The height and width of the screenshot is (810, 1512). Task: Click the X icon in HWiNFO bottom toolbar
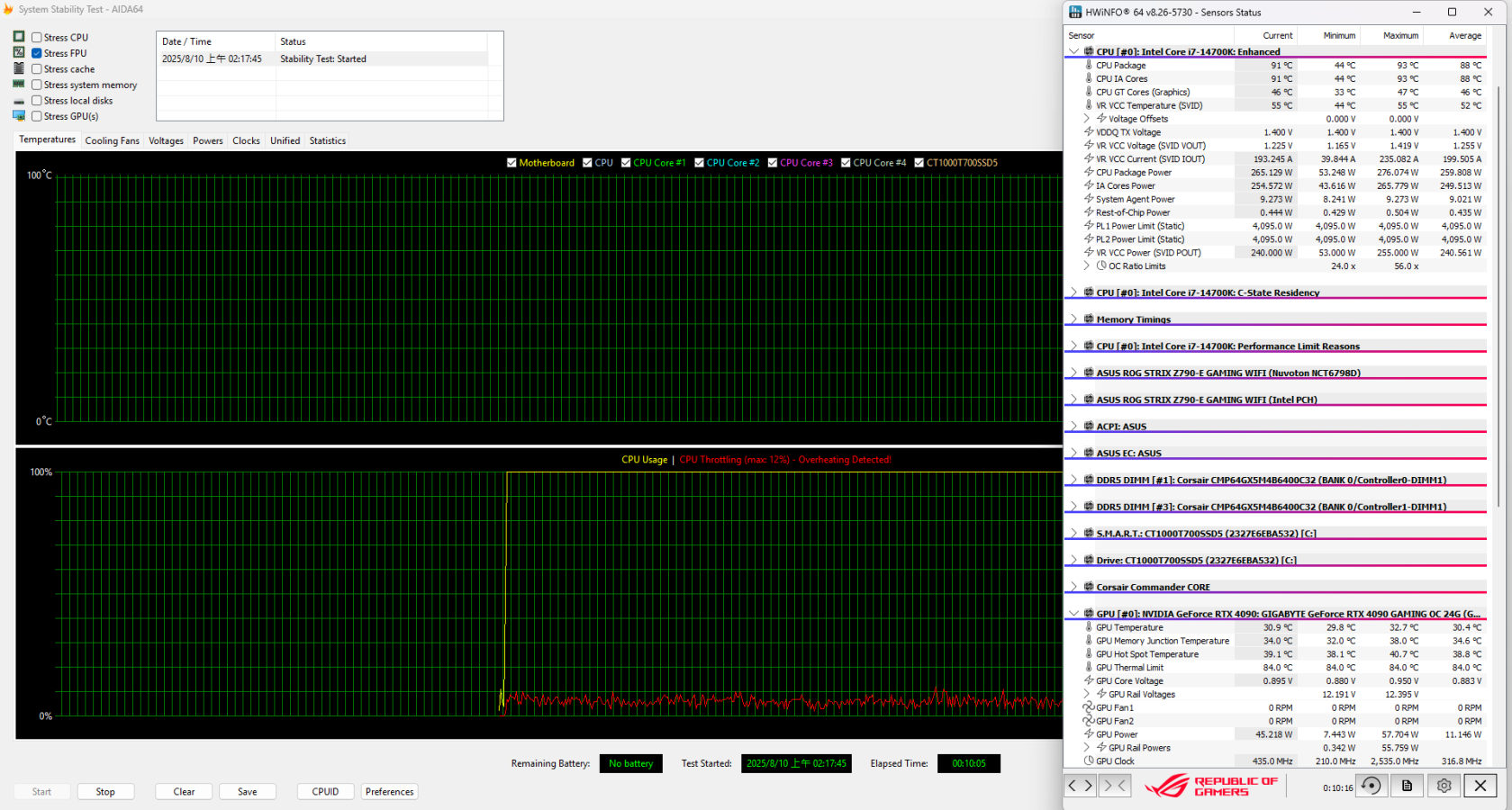[x=1480, y=786]
